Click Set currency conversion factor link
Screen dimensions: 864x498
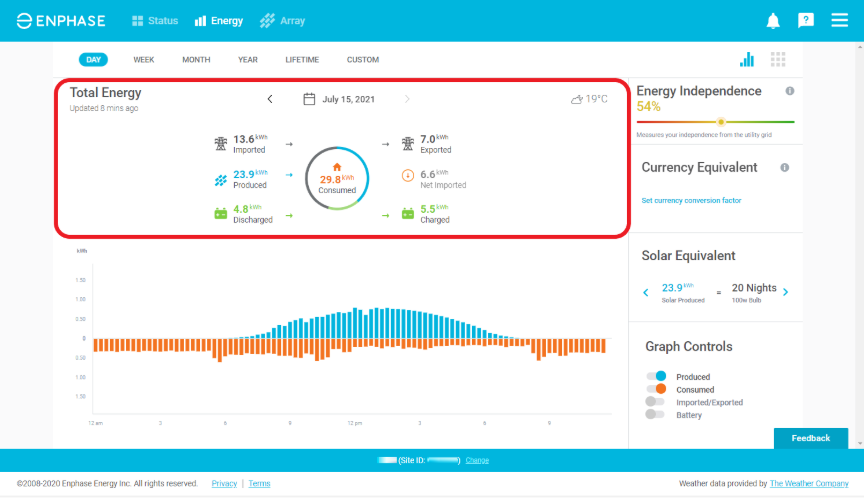point(691,201)
